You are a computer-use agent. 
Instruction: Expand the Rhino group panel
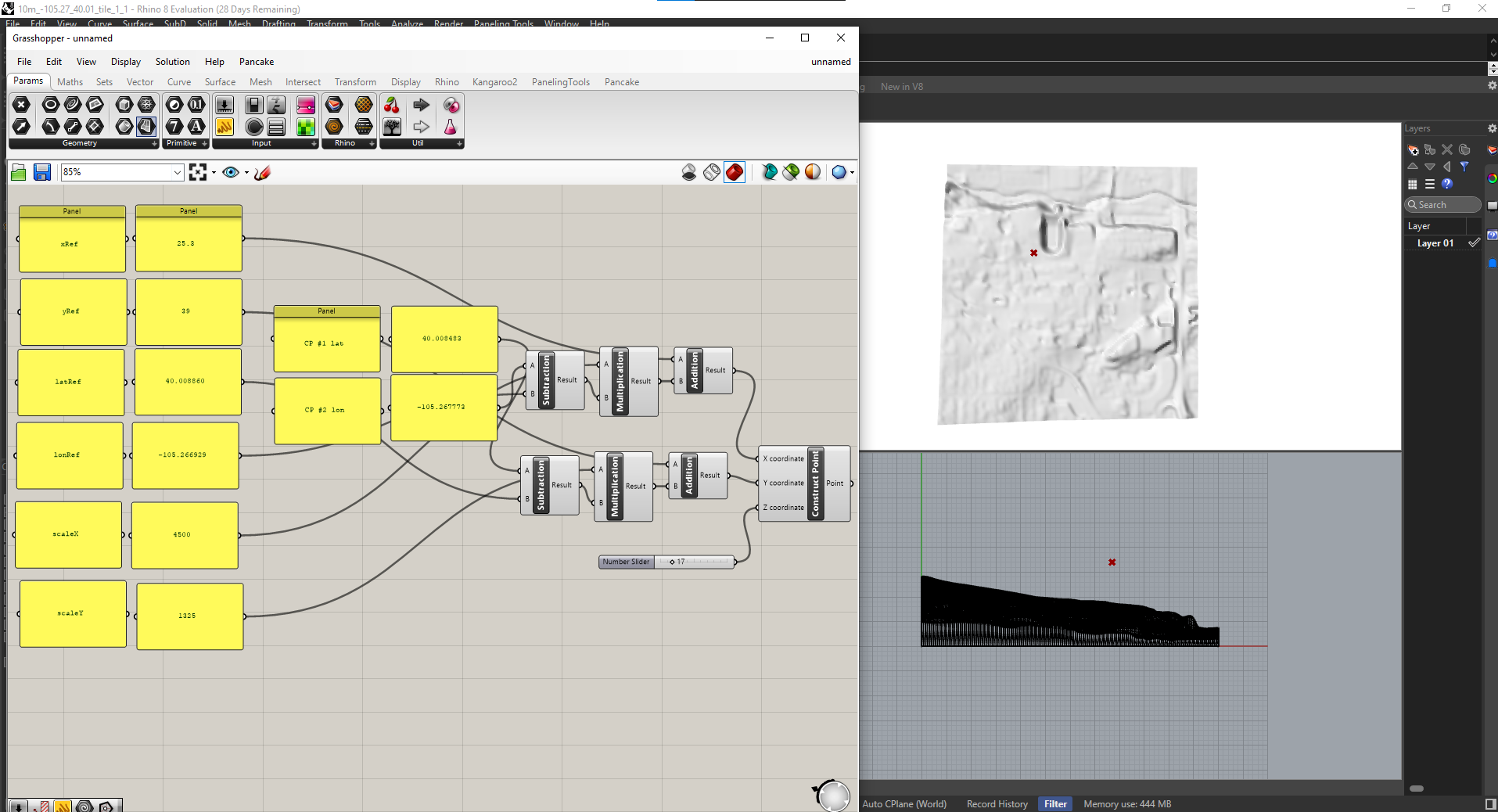click(x=372, y=144)
